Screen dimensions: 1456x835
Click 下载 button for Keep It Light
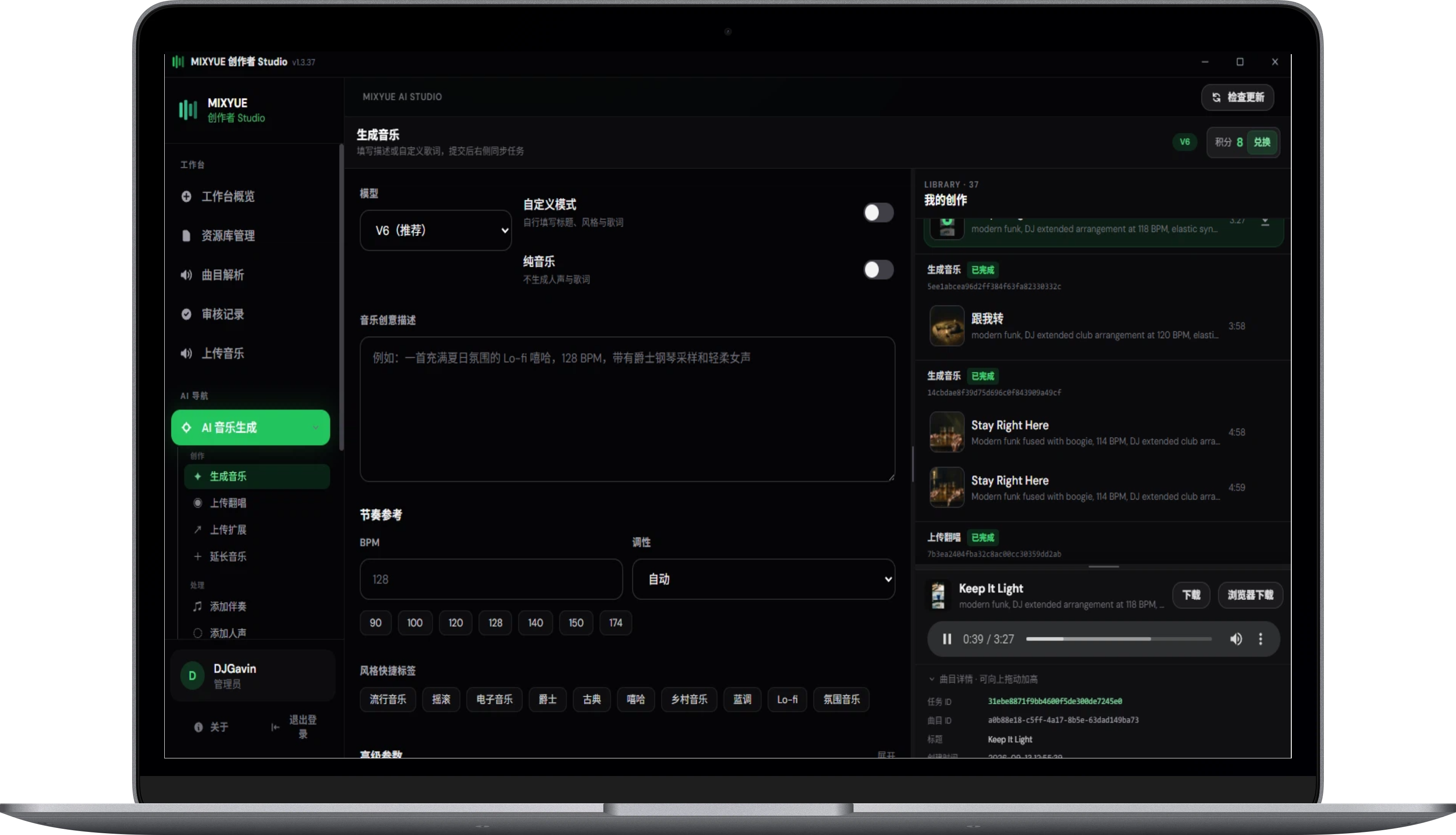tap(1191, 595)
